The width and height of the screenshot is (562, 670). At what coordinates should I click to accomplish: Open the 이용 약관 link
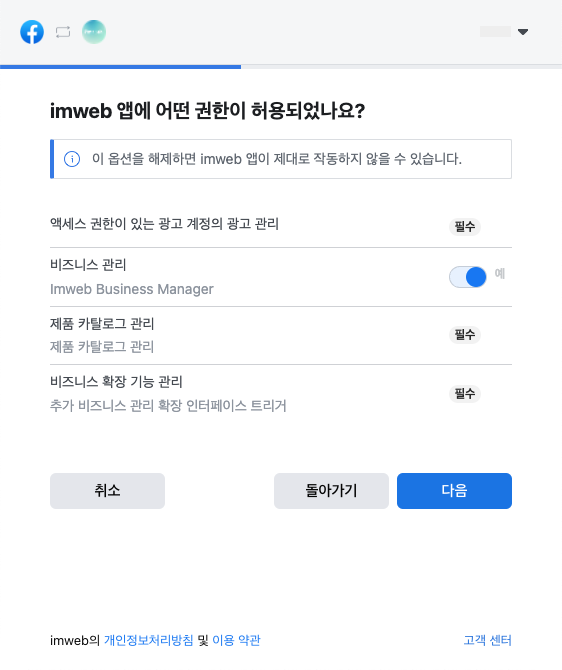[236, 640]
